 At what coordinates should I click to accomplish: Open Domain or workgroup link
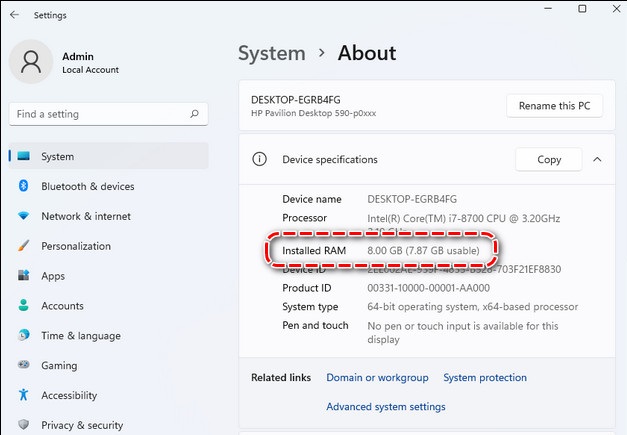point(377,378)
